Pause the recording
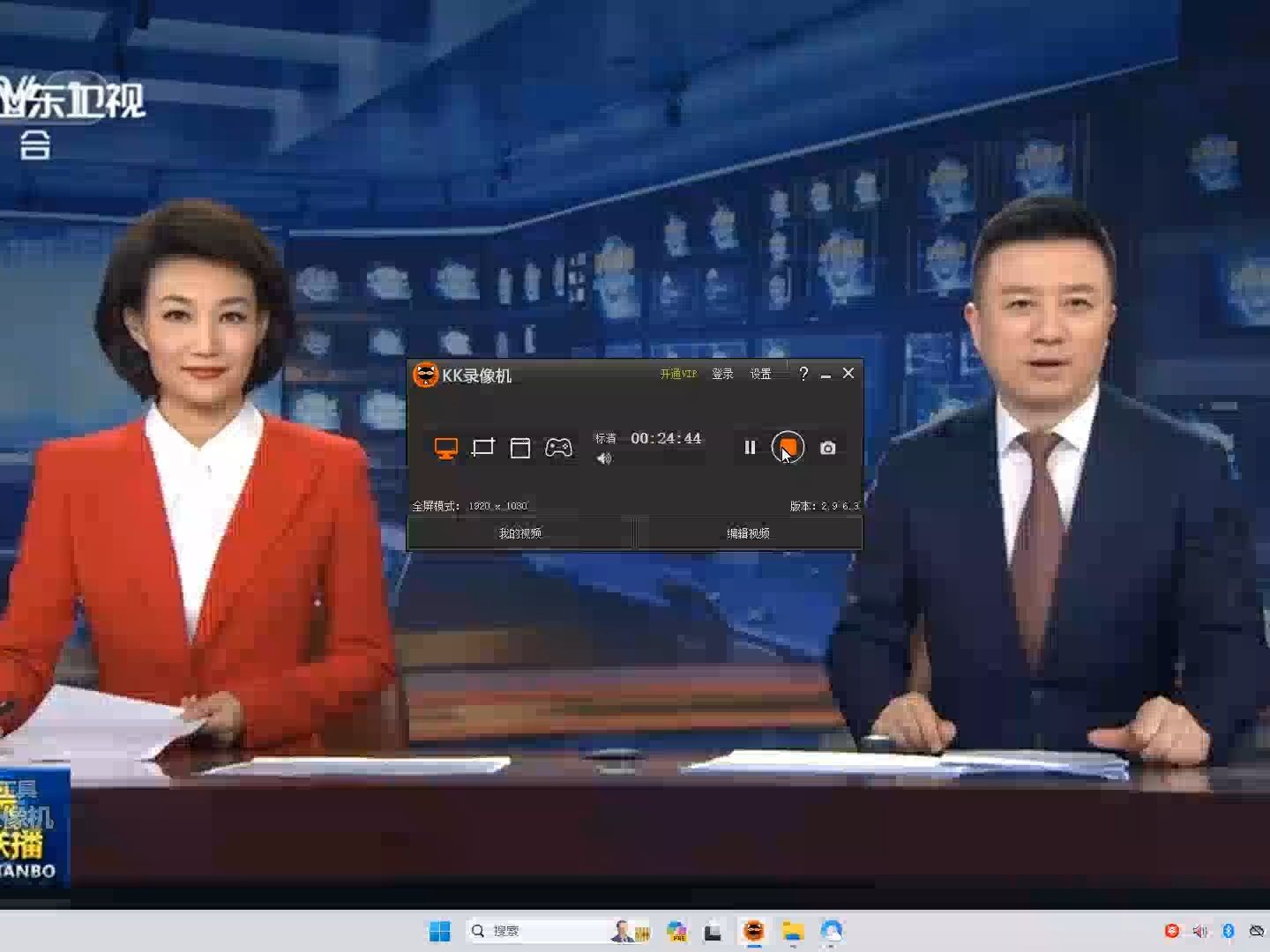The width and height of the screenshot is (1270, 952). point(750,448)
